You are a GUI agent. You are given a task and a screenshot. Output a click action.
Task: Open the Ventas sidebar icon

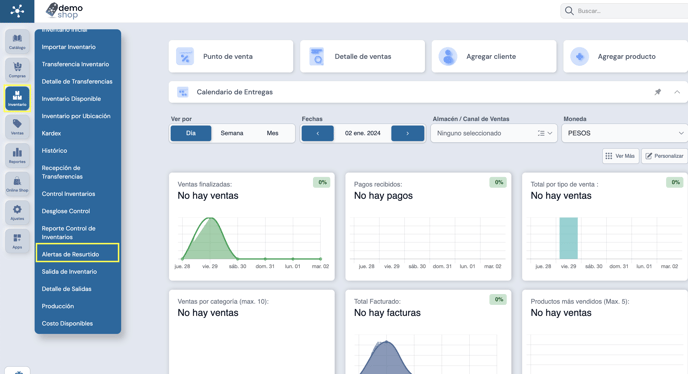(17, 126)
